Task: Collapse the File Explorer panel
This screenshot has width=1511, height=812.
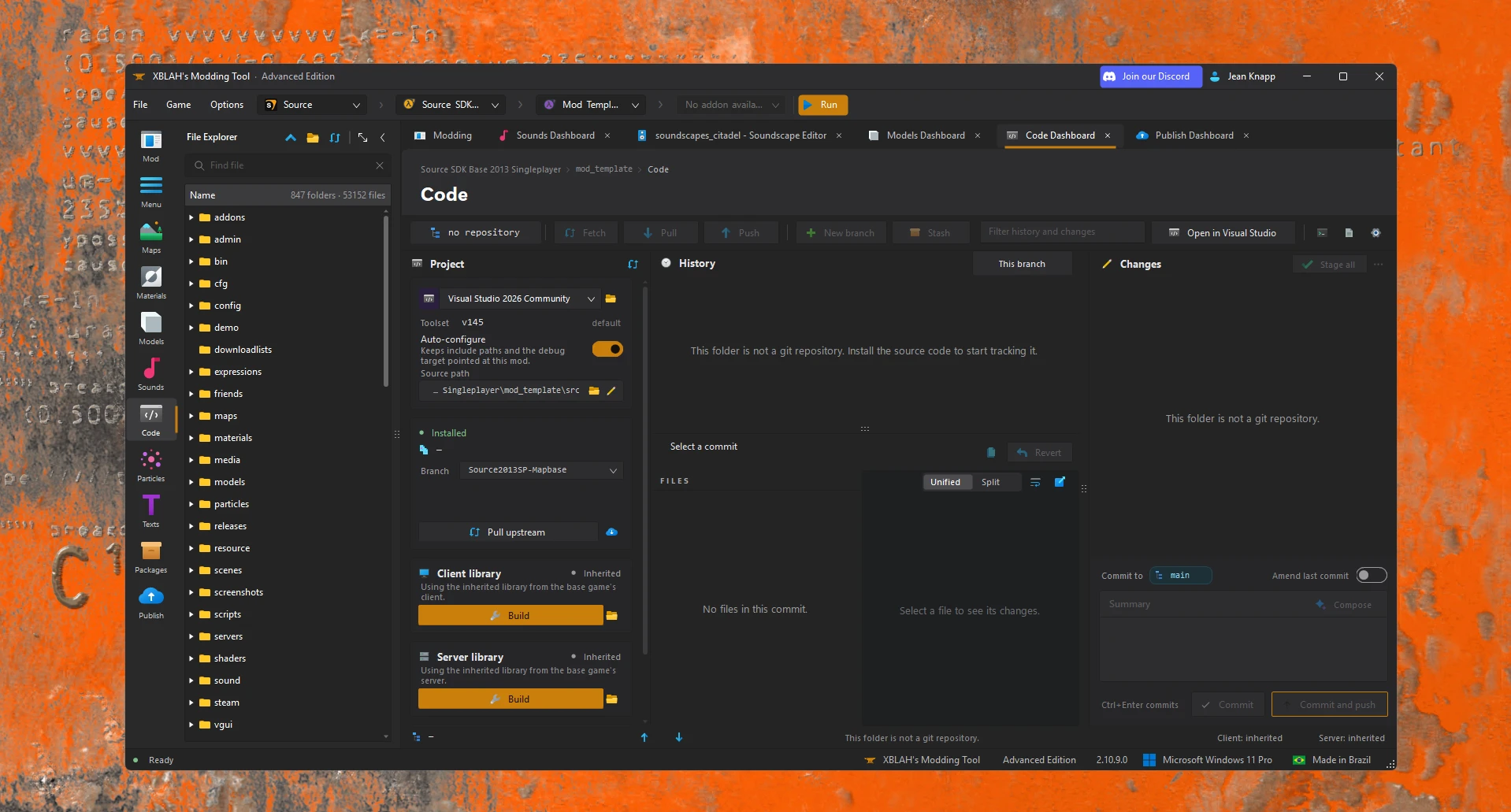Action: tap(383, 137)
